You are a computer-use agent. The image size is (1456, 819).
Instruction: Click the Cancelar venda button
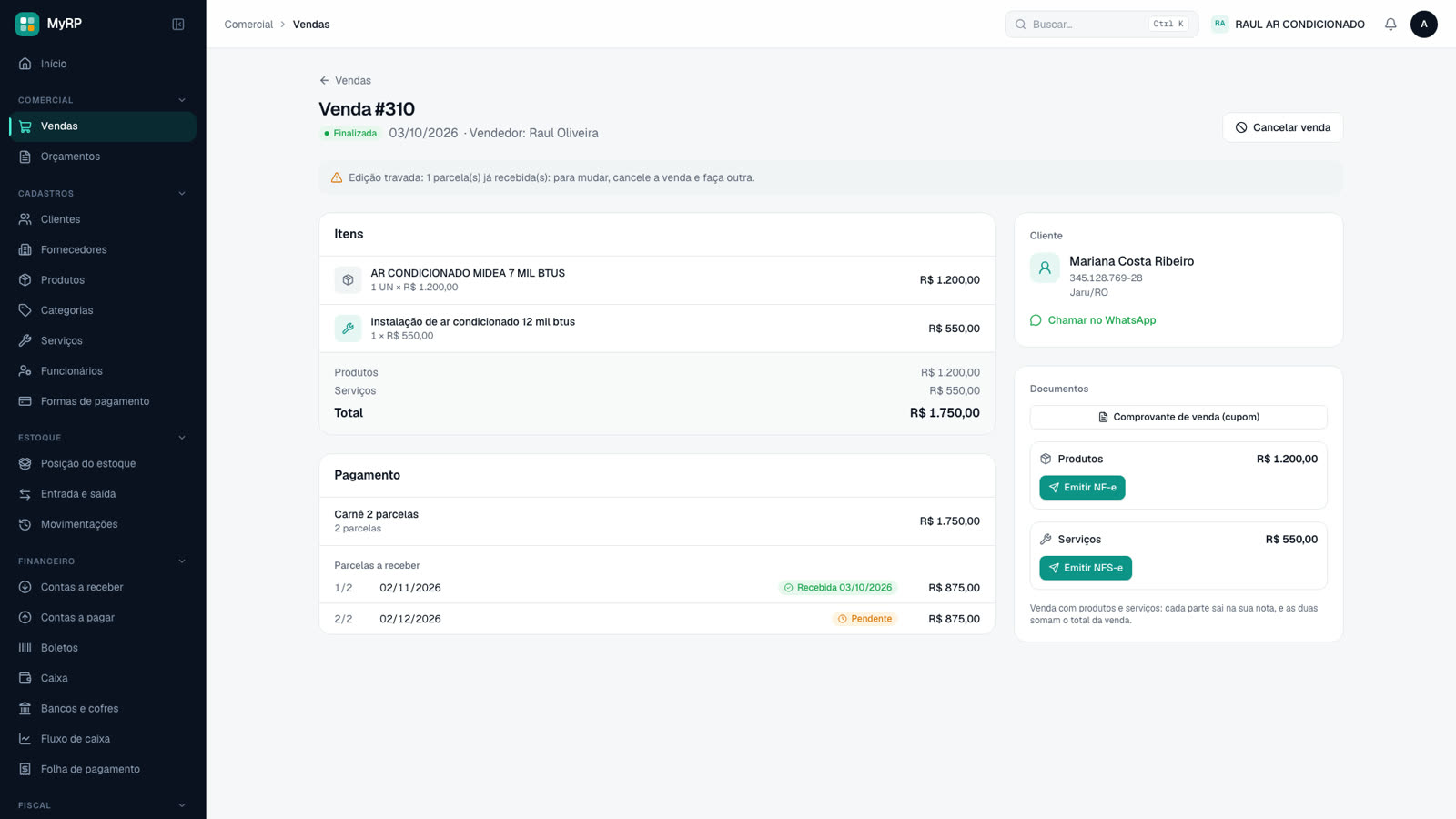1282,127
